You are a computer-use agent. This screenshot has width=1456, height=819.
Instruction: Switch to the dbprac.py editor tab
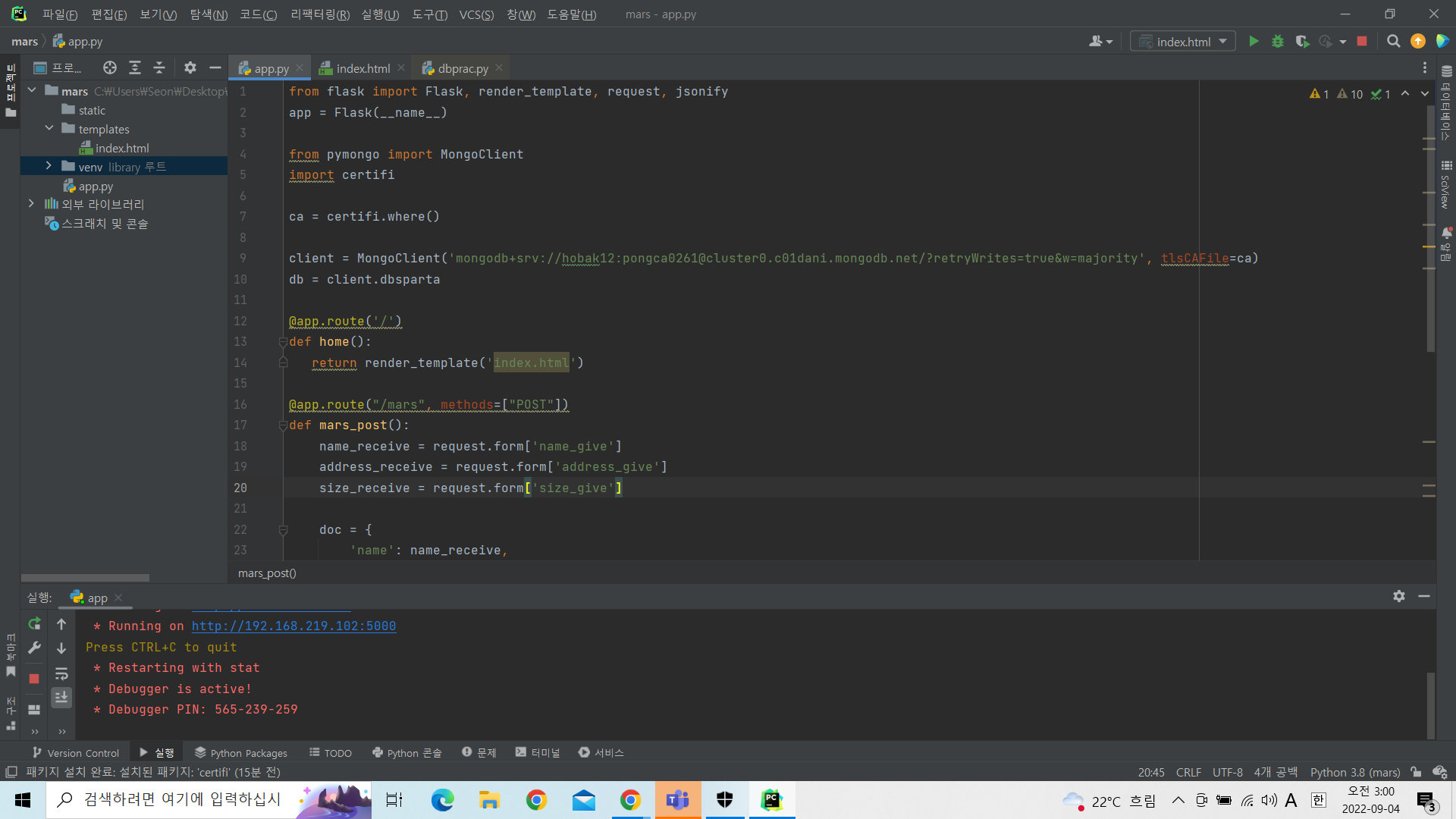(x=463, y=68)
